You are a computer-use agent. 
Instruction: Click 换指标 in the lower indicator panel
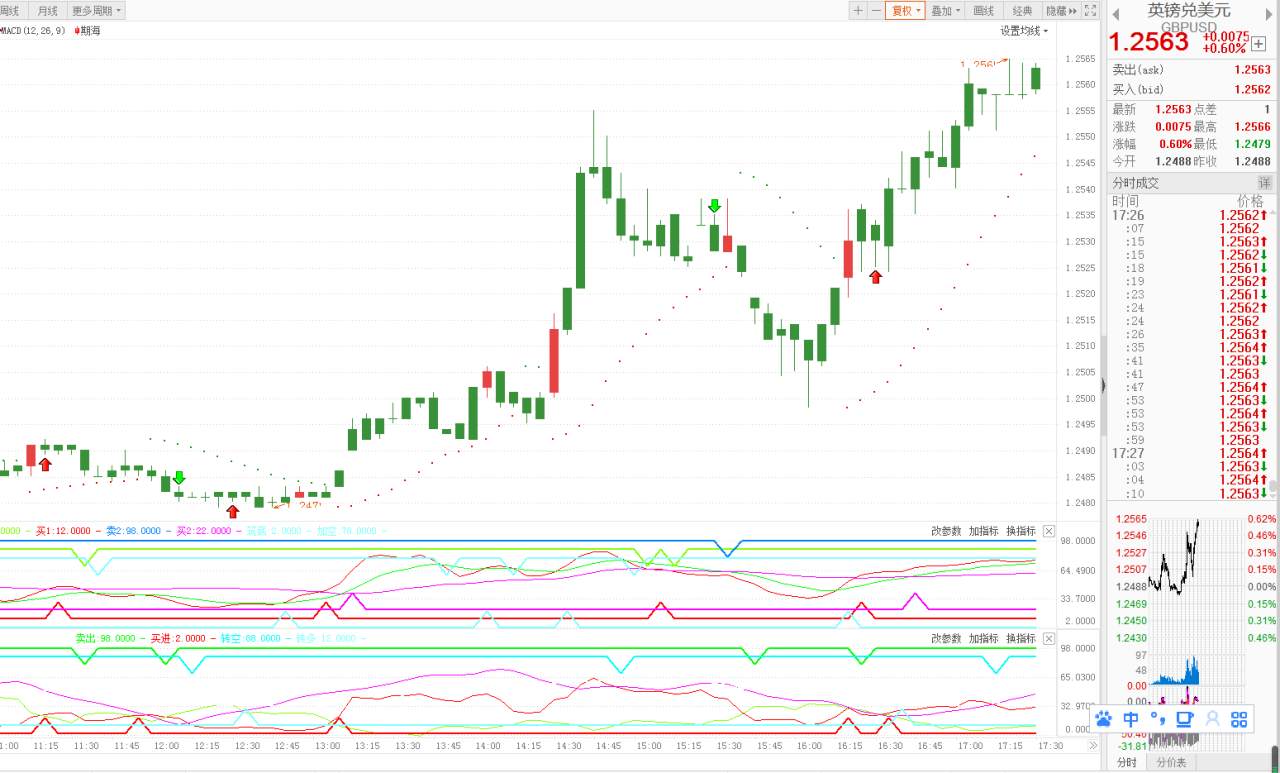point(1021,638)
